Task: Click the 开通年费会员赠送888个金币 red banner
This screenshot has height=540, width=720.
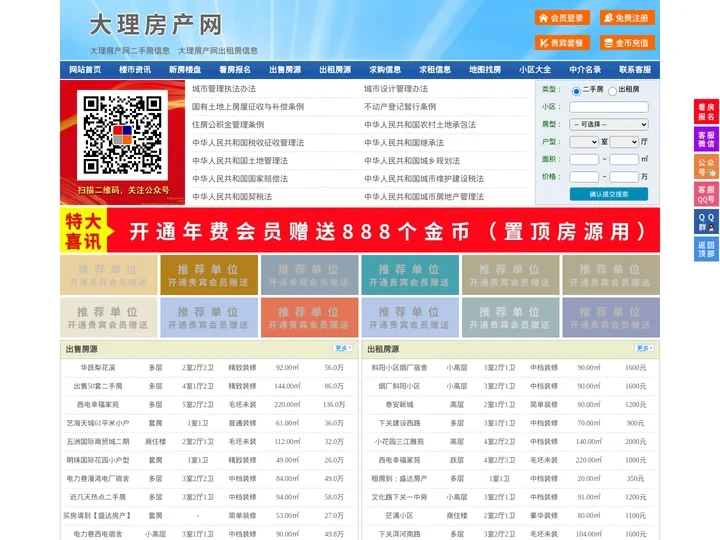Action: click(360, 230)
